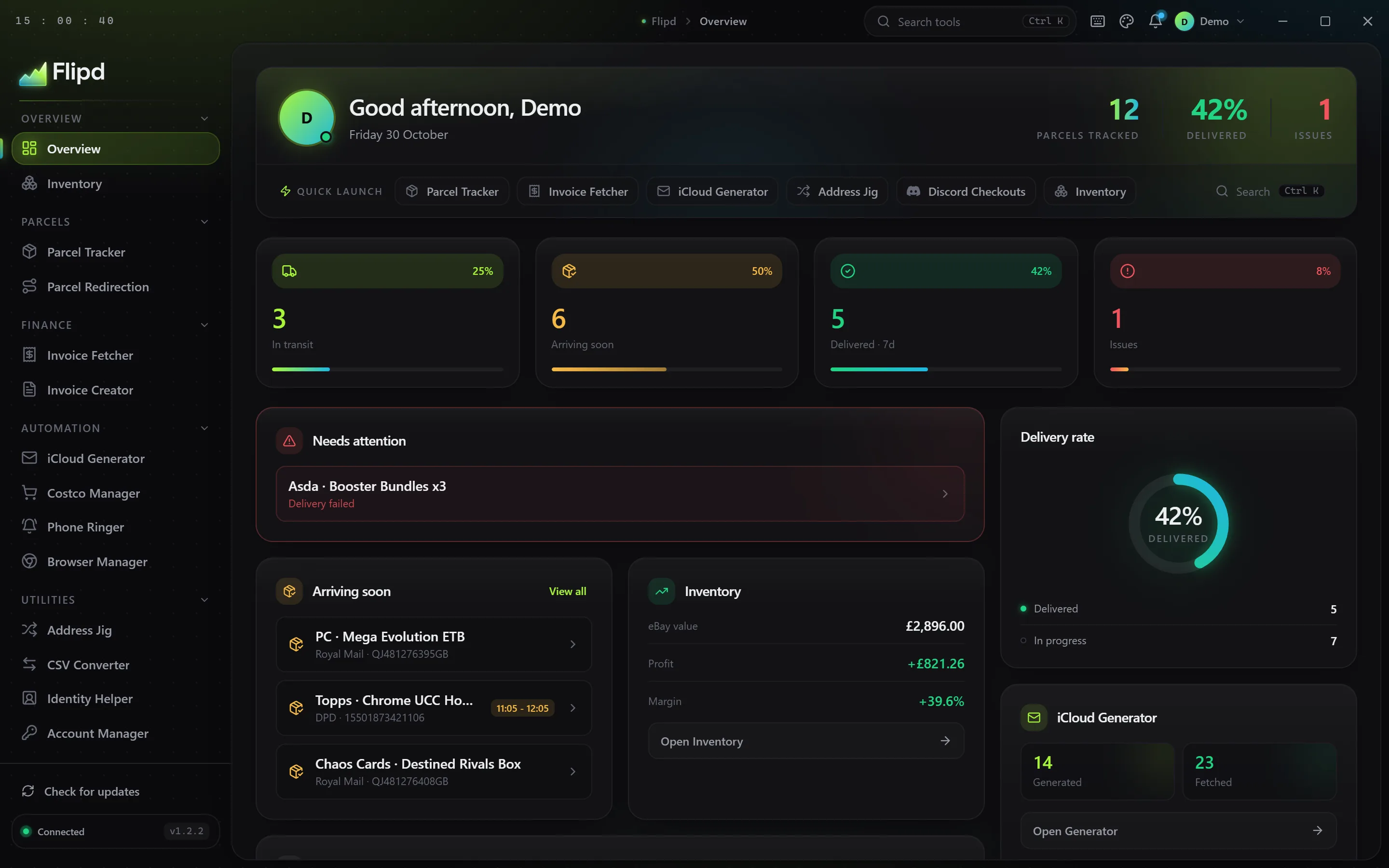Click the Open Generator button
1389x868 pixels.
click(1178, 831)
